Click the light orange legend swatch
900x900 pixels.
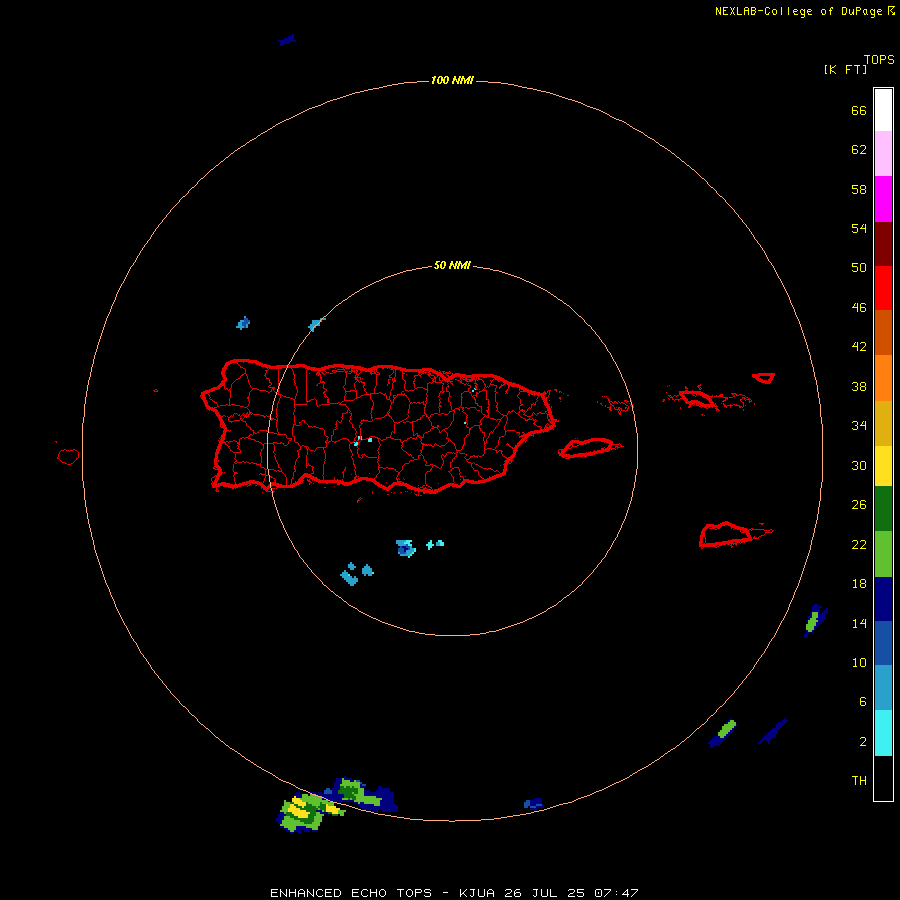click(883, 377)
